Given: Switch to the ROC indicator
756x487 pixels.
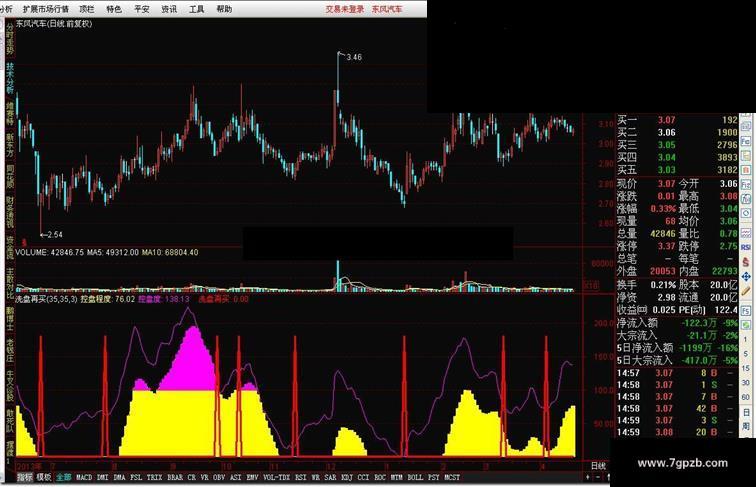Looking at the screenshot, I should pos(380,477).
